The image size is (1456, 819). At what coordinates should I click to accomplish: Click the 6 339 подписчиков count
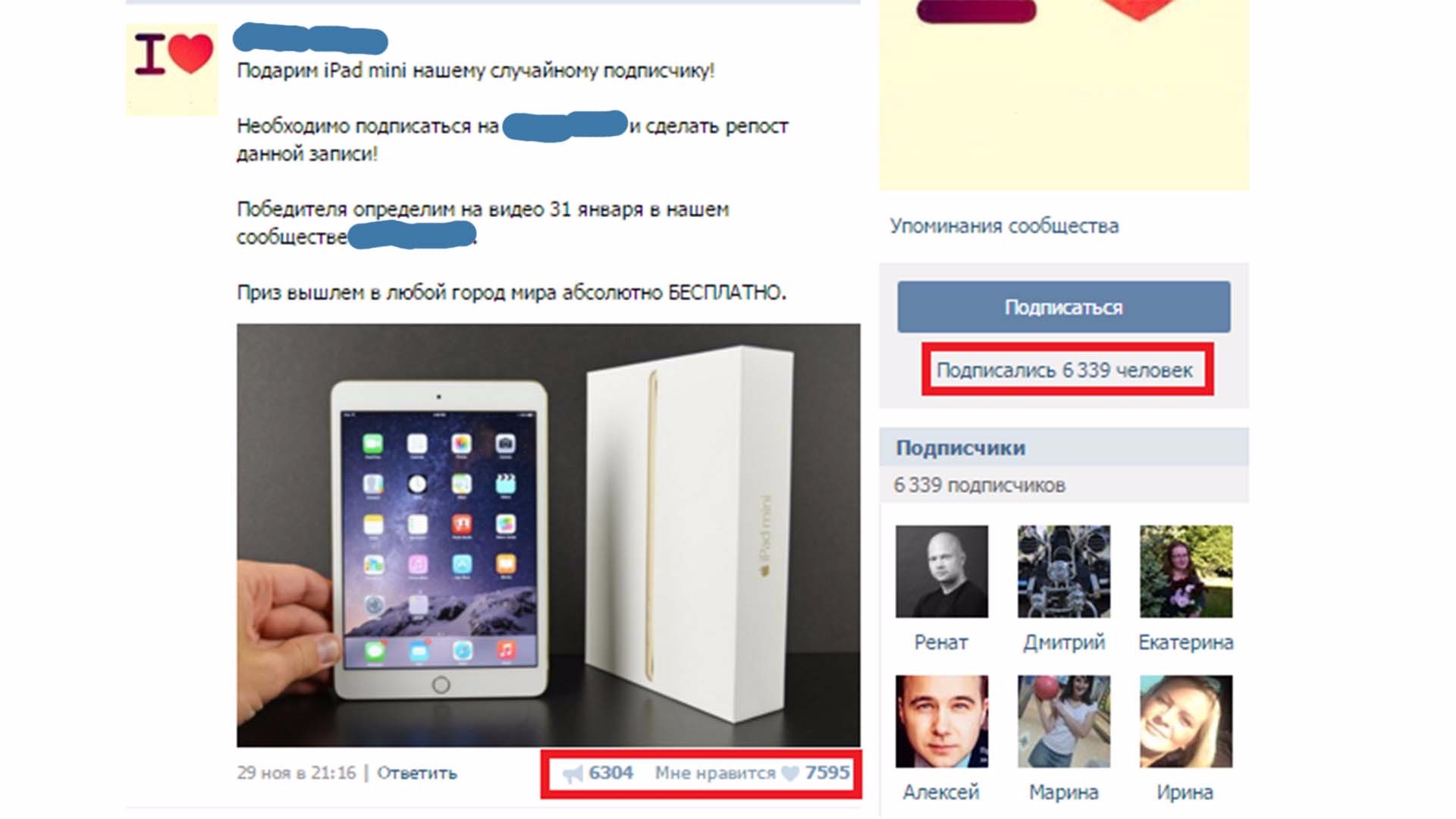click(x=979, y=485)
